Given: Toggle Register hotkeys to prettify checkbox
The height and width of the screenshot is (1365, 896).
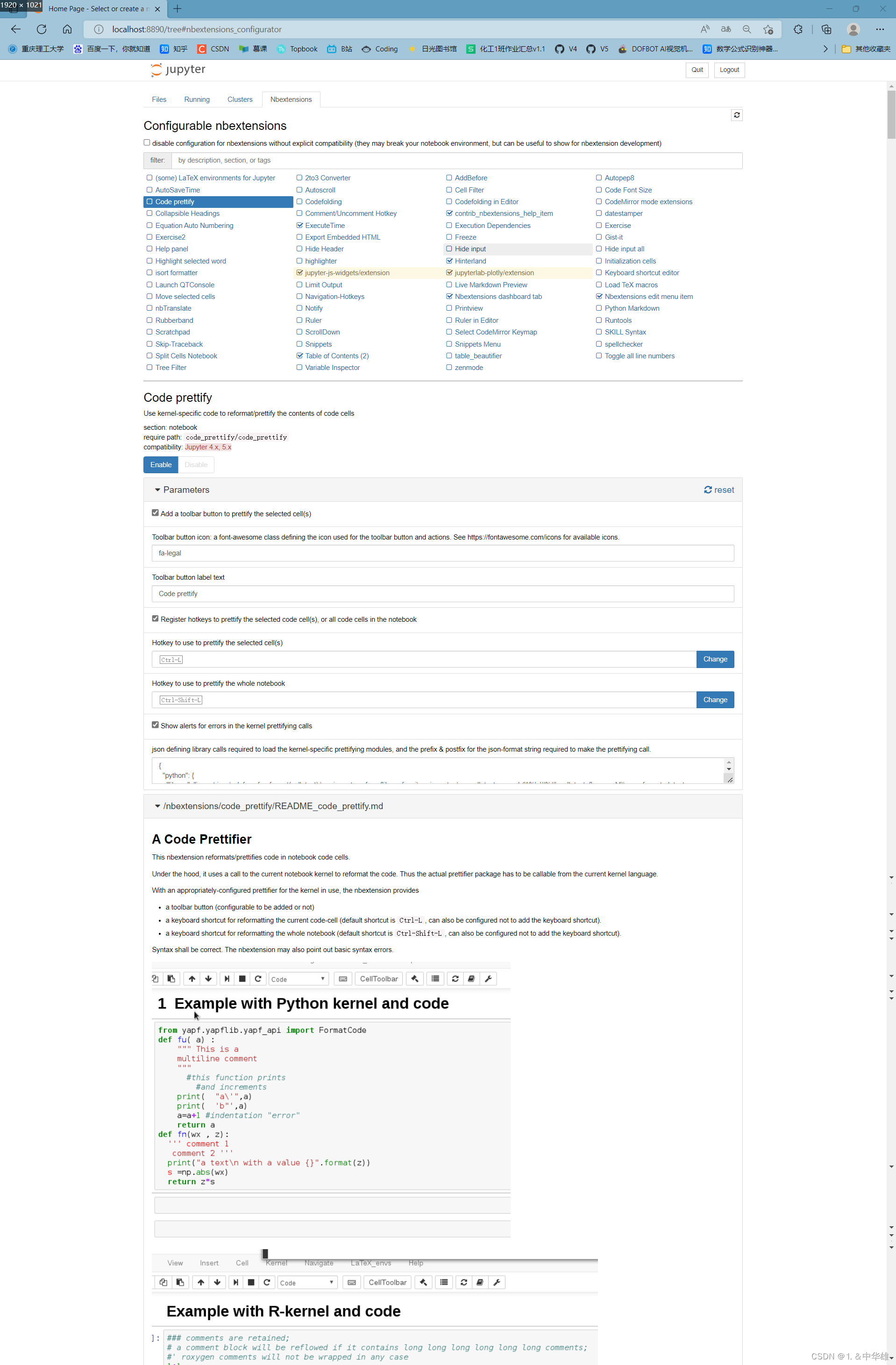Looking at the screenshot, I should 155,618.
